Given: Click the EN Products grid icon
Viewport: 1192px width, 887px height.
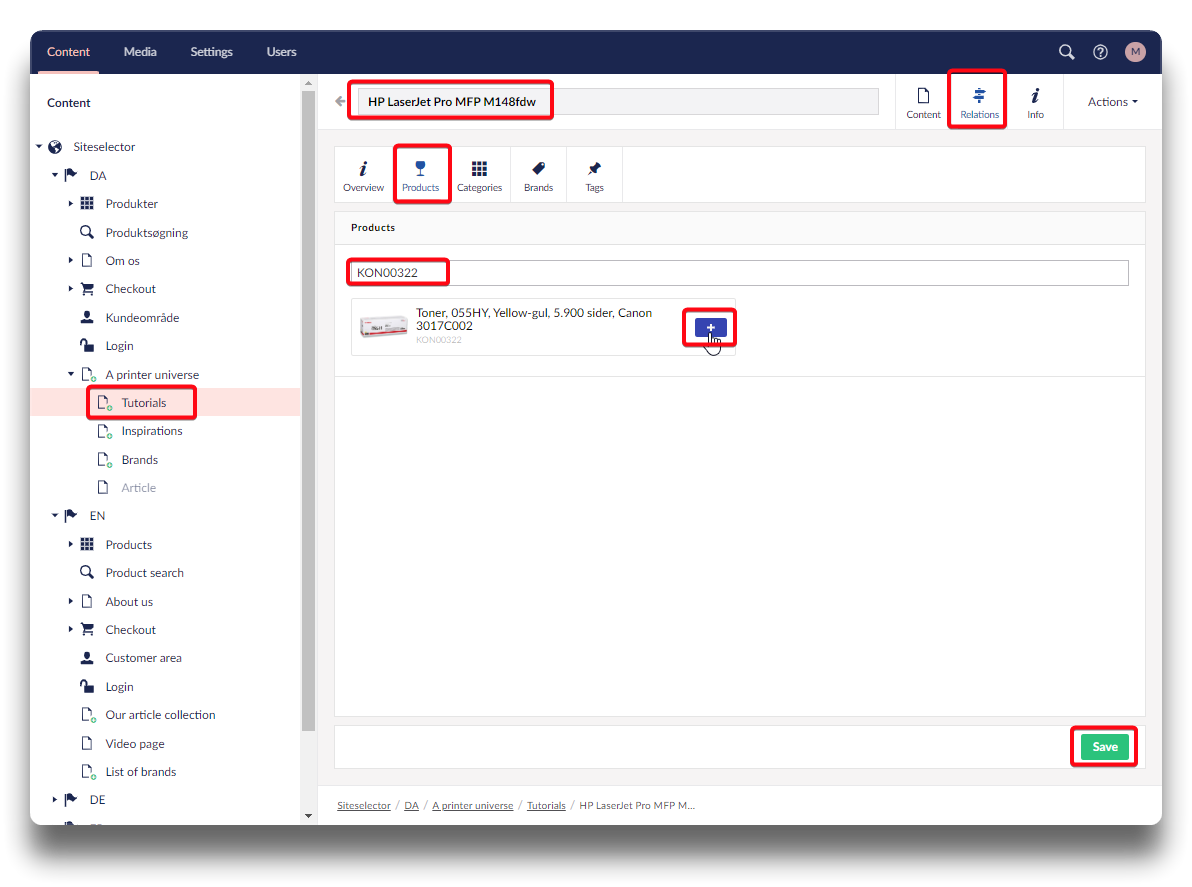Looking at the screenshot, I should (x=87, y=544).
